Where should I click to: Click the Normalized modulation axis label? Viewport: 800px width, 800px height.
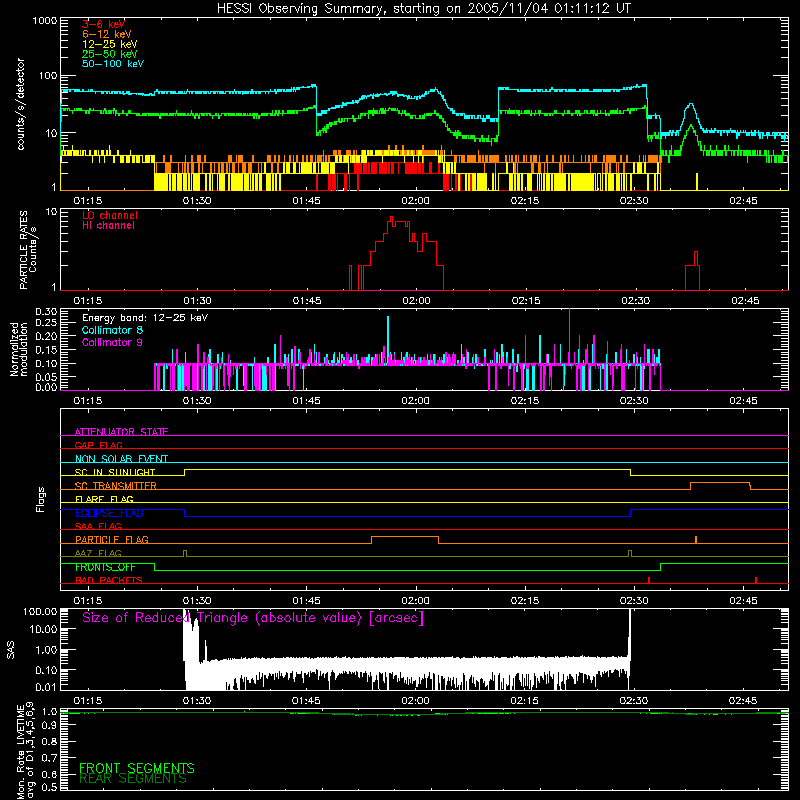(19, 349)
